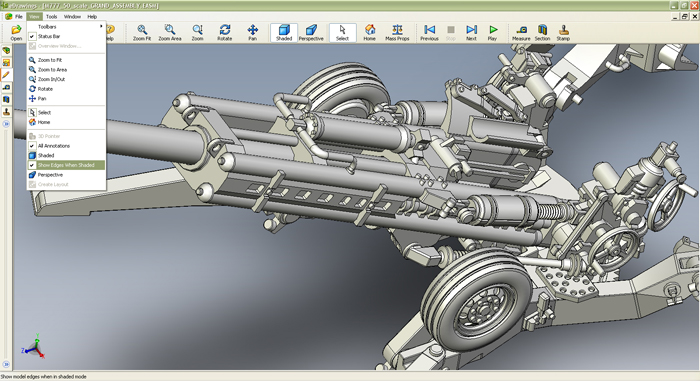The height and width of the screenshot is (381, 700).
Task: Select the Zoom toolbar tool
Action: pyautogui.click(x=197, y=33)
